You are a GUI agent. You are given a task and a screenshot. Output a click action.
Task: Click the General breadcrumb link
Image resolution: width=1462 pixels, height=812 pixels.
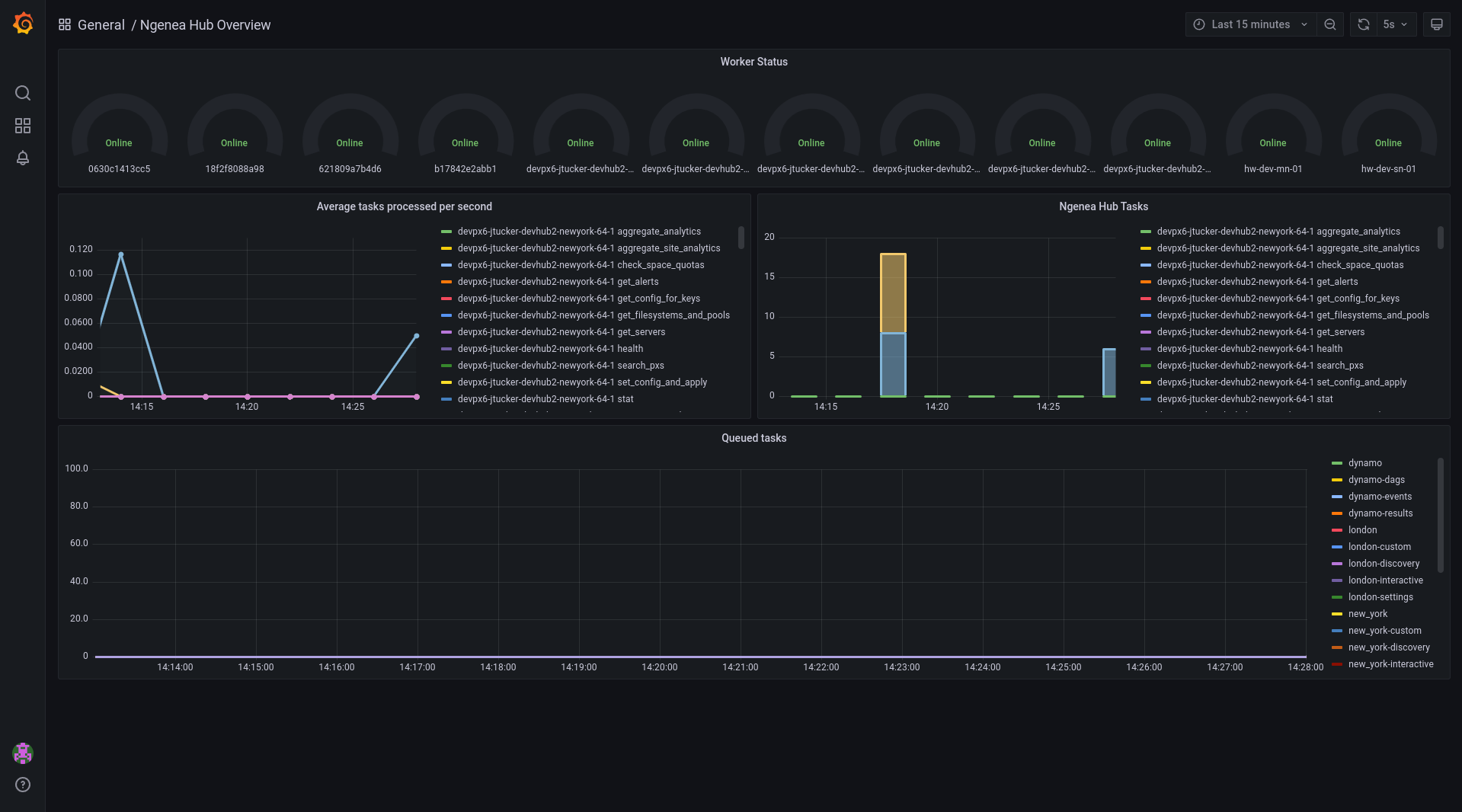point(101,24)
